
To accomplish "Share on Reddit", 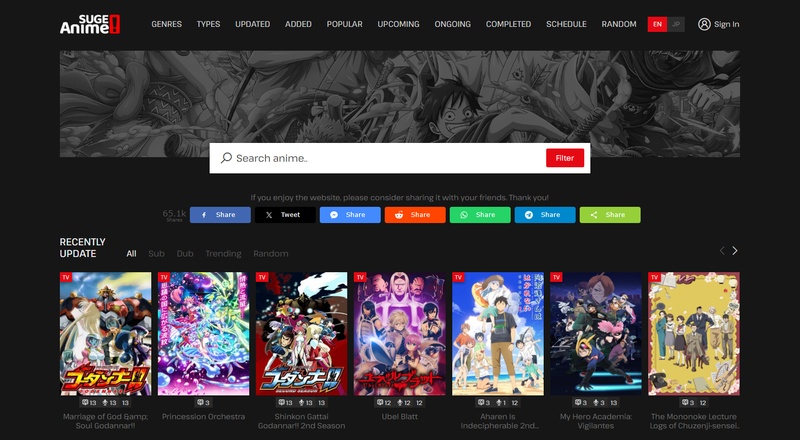I will pyautogui.click(x=415, y=215).
